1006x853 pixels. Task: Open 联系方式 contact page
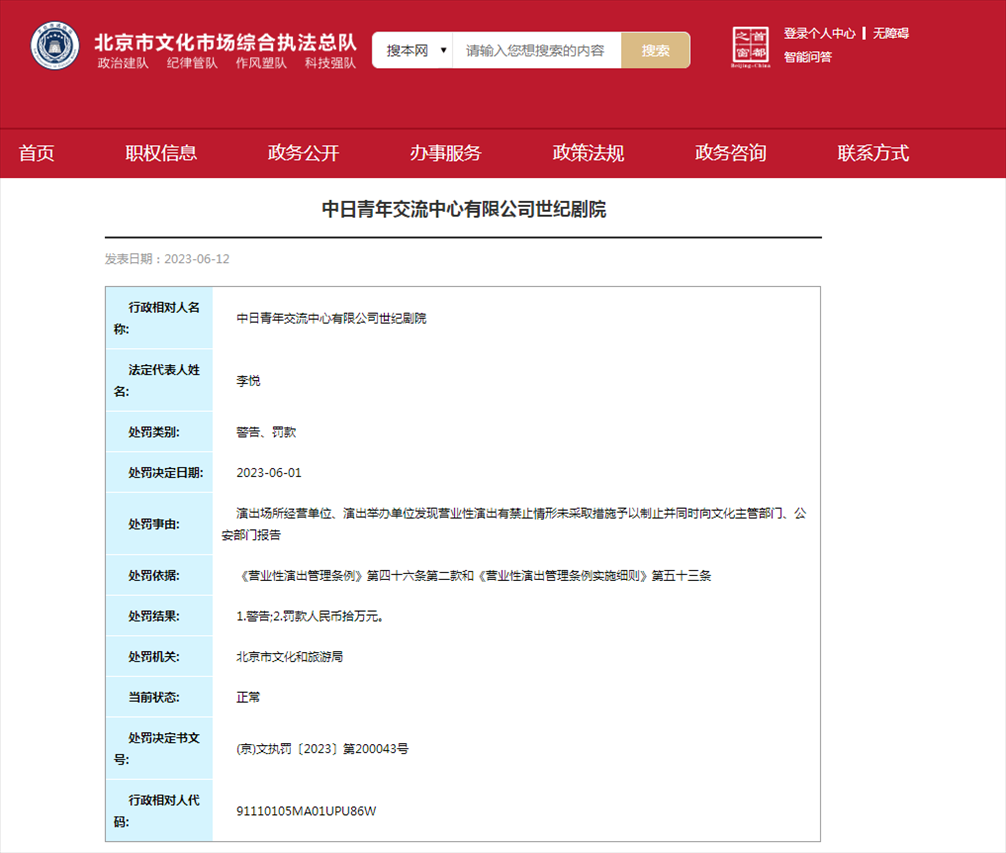(873, 153)
